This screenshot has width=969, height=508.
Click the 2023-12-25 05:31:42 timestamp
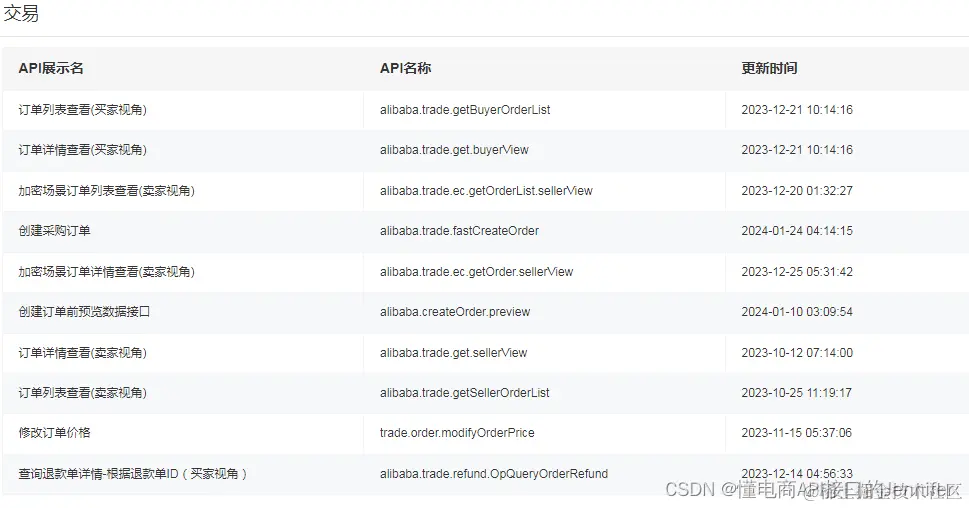pos(797,272)
